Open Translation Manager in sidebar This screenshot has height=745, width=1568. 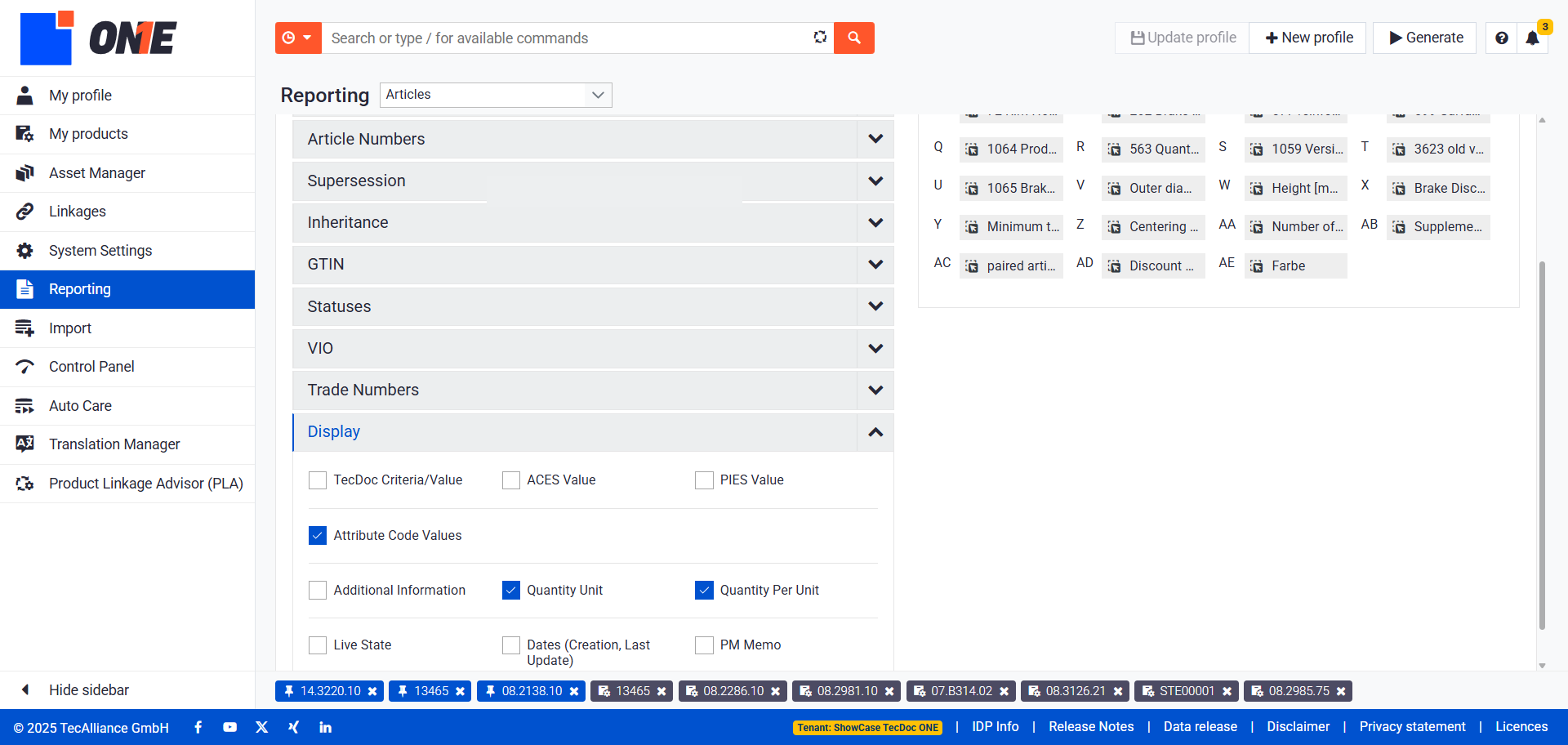127,444
